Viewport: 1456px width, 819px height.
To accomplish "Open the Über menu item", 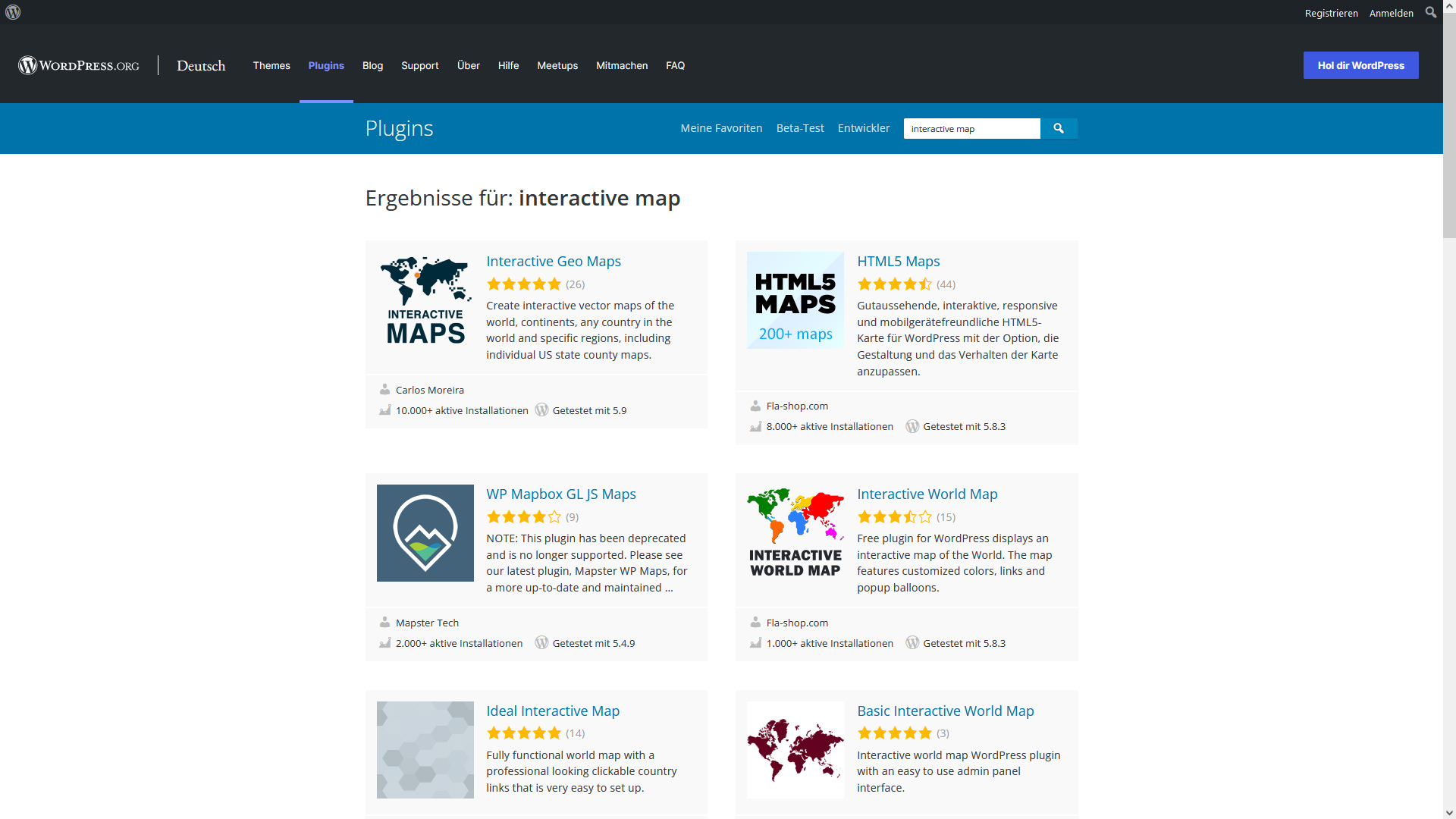I will (x=468, y=65).
